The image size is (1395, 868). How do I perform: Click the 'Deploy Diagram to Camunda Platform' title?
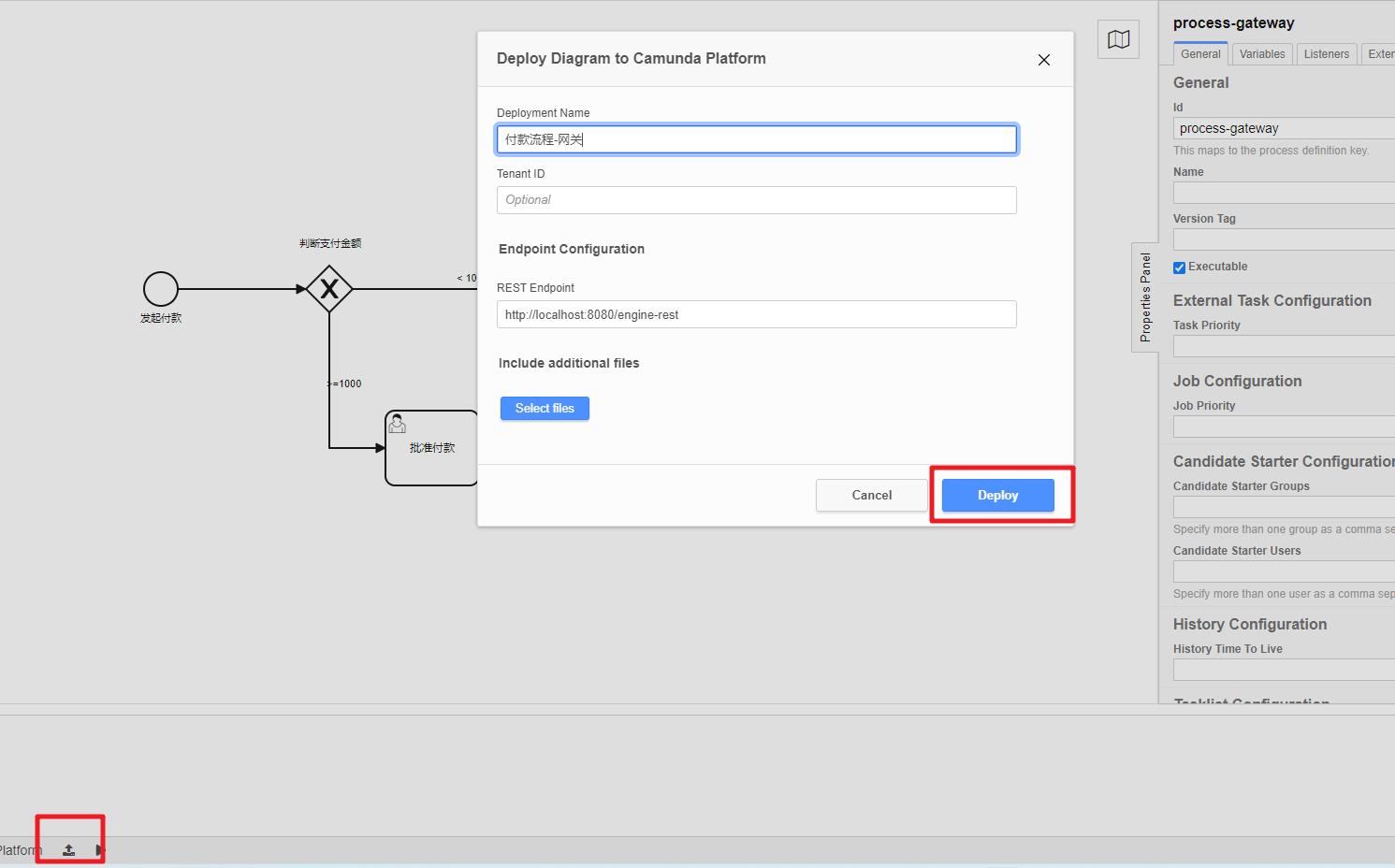point(632,58)
